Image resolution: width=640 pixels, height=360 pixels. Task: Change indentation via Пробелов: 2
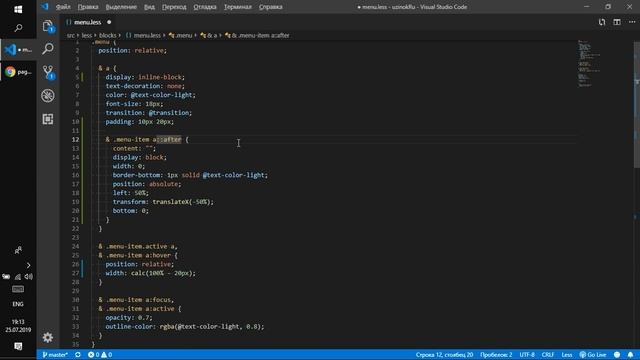[496, 355]
